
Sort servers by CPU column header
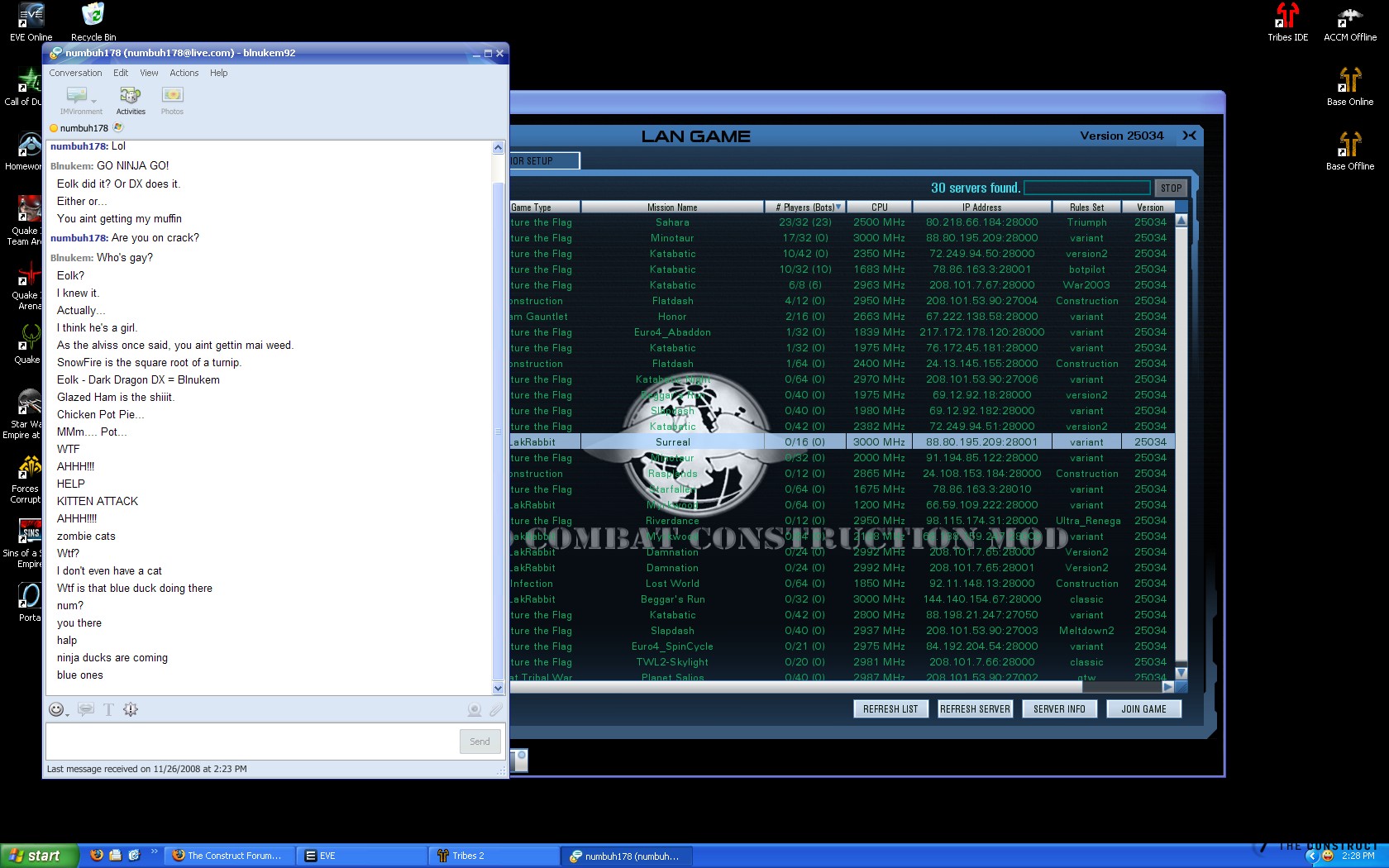(879, 207)
